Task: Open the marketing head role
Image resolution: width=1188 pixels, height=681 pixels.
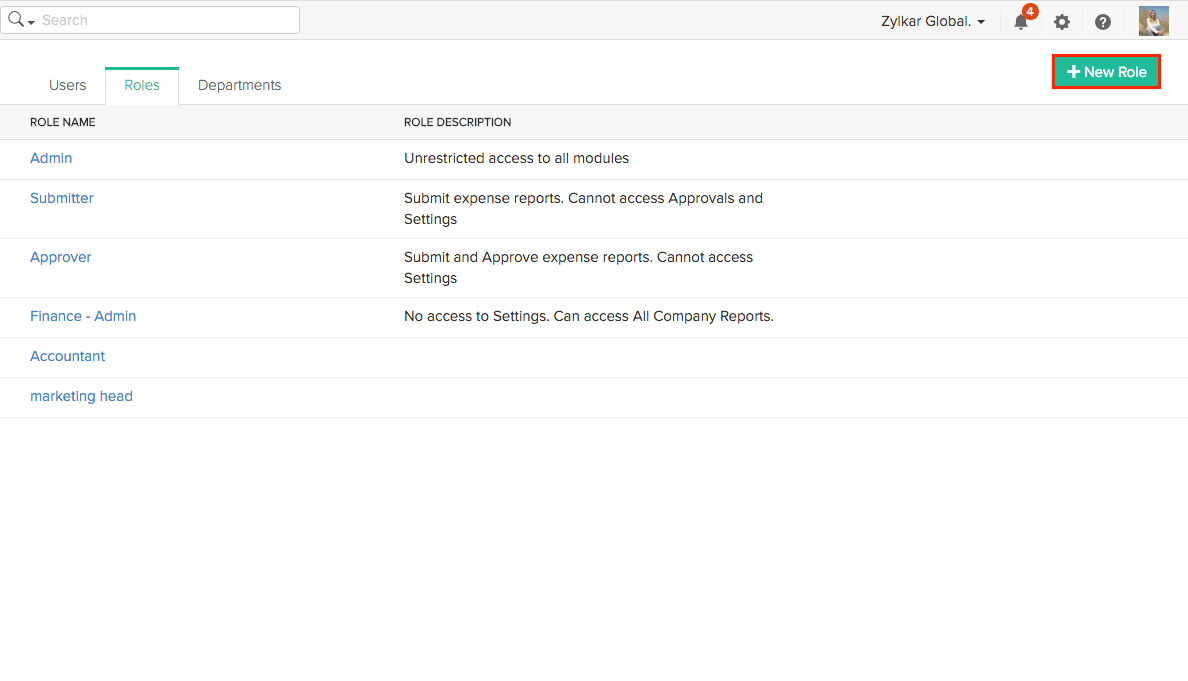Action: tap(81, 396)
